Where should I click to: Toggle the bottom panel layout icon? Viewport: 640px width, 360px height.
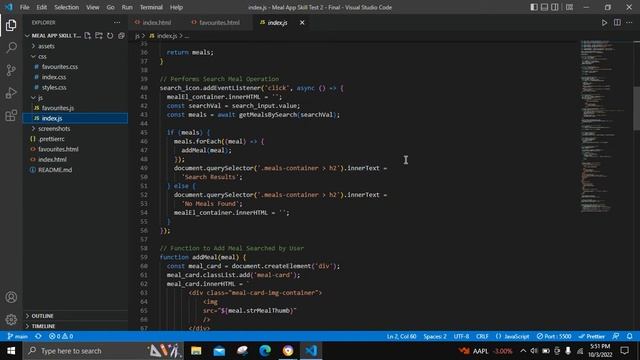click(x=544, y=7)
